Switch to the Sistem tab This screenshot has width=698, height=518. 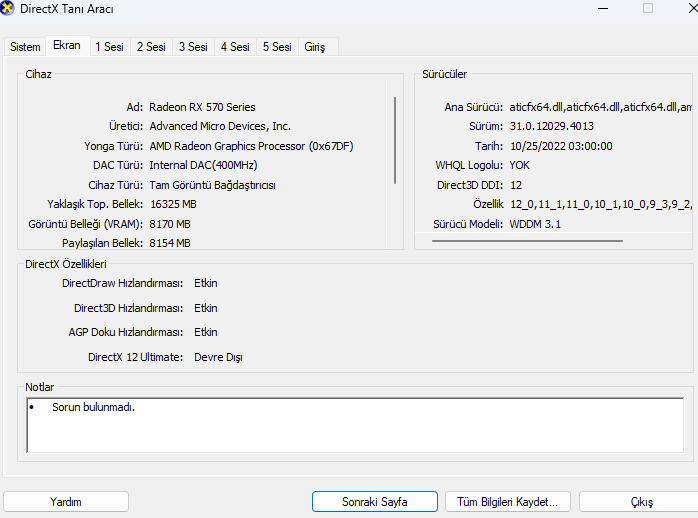tap(25, 47)
